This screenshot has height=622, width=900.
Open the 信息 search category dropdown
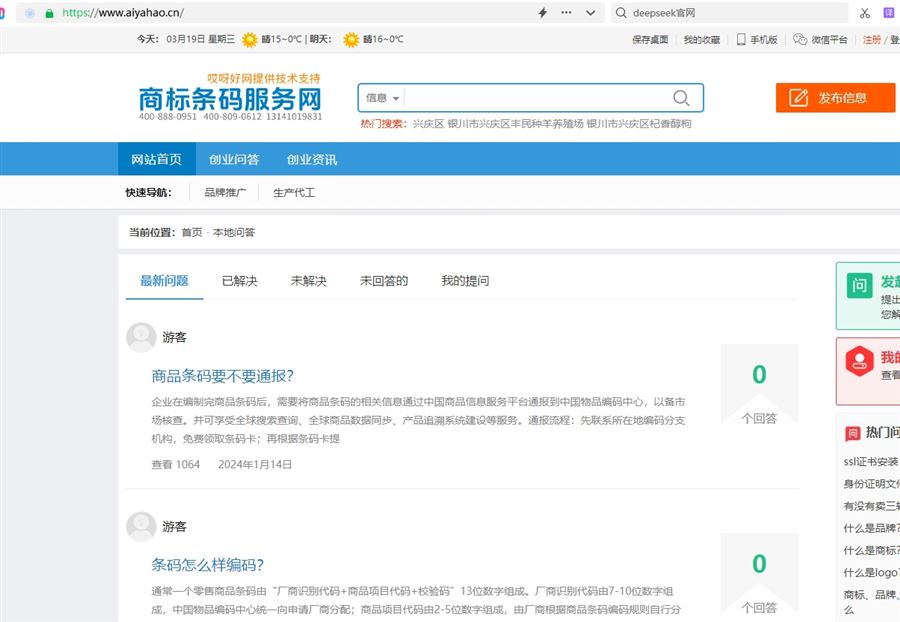pos(382,98)
